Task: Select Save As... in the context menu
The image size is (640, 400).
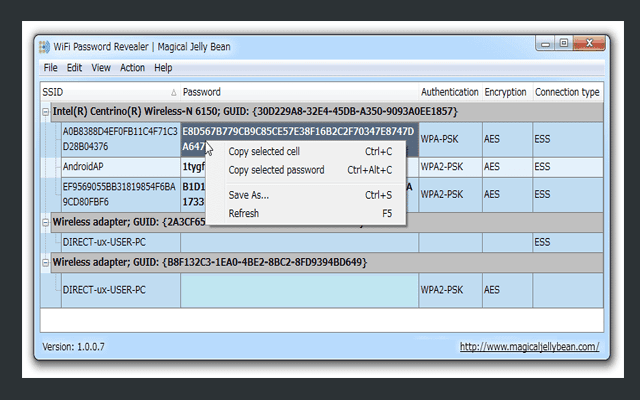Action: [x=249, y=195]
